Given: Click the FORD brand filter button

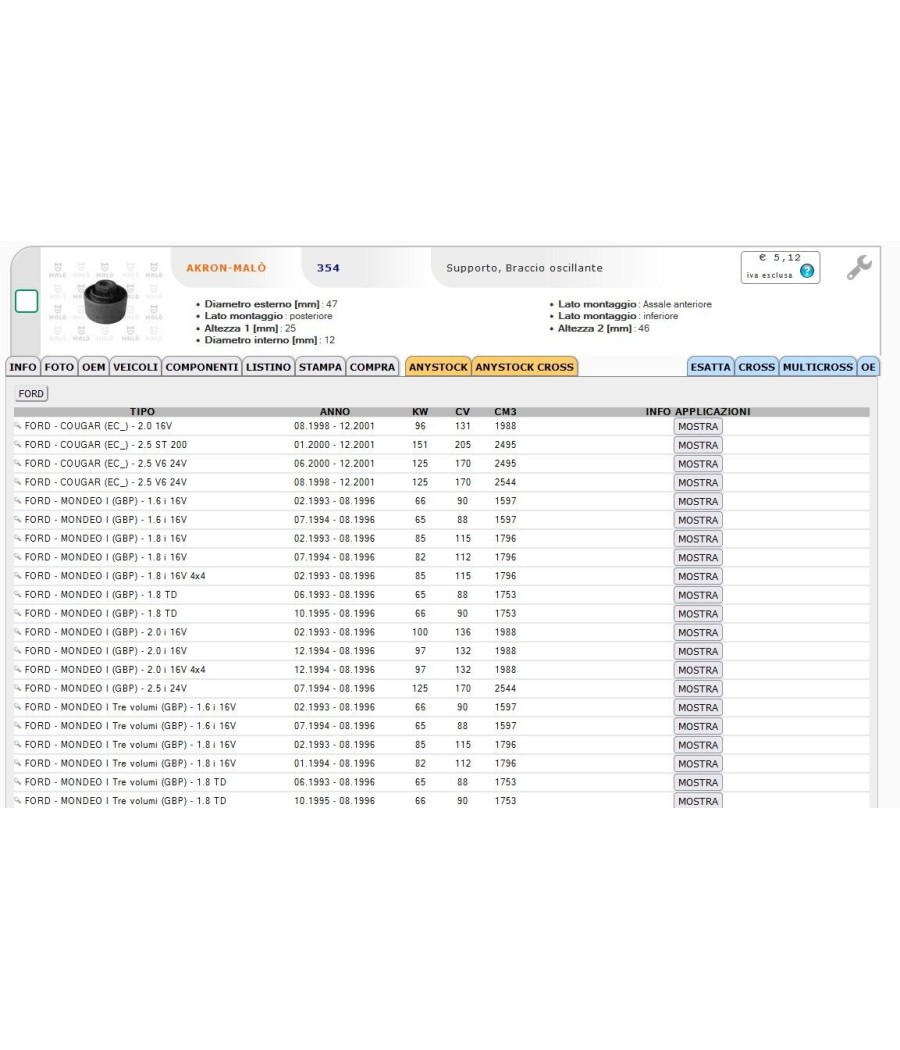Looking at the screenshot, I should tap(31, 394).
